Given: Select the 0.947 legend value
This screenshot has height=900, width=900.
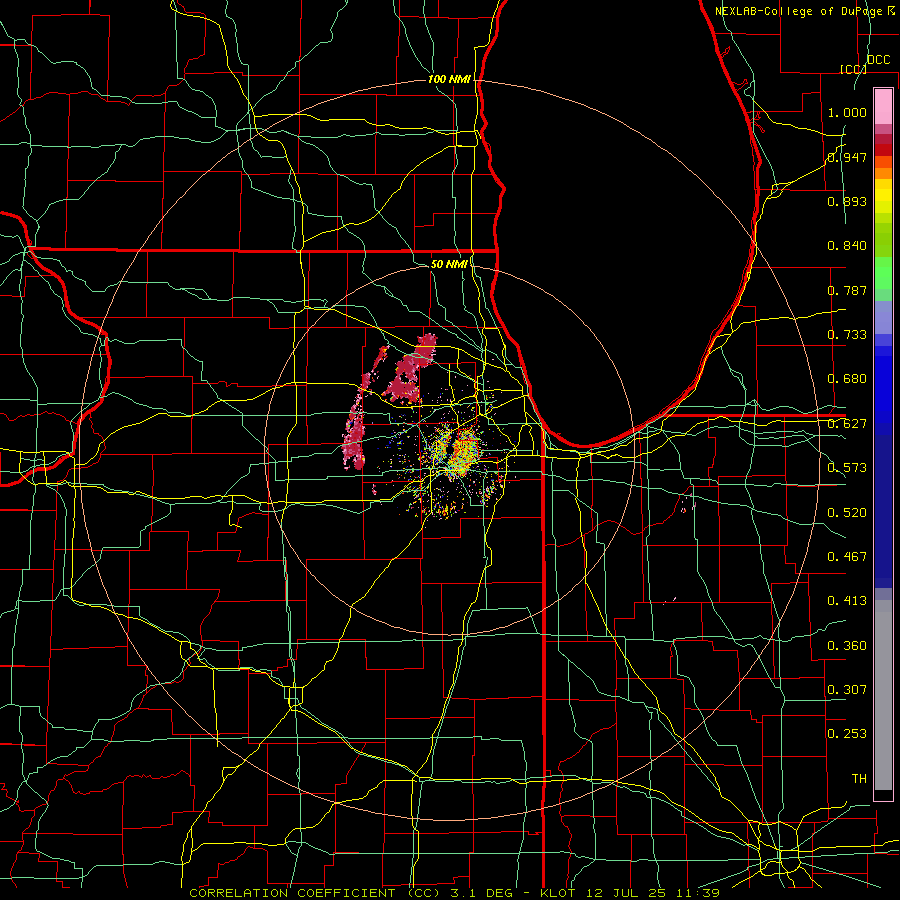Looking at the screenshot, I should click(x=847, y=157).
